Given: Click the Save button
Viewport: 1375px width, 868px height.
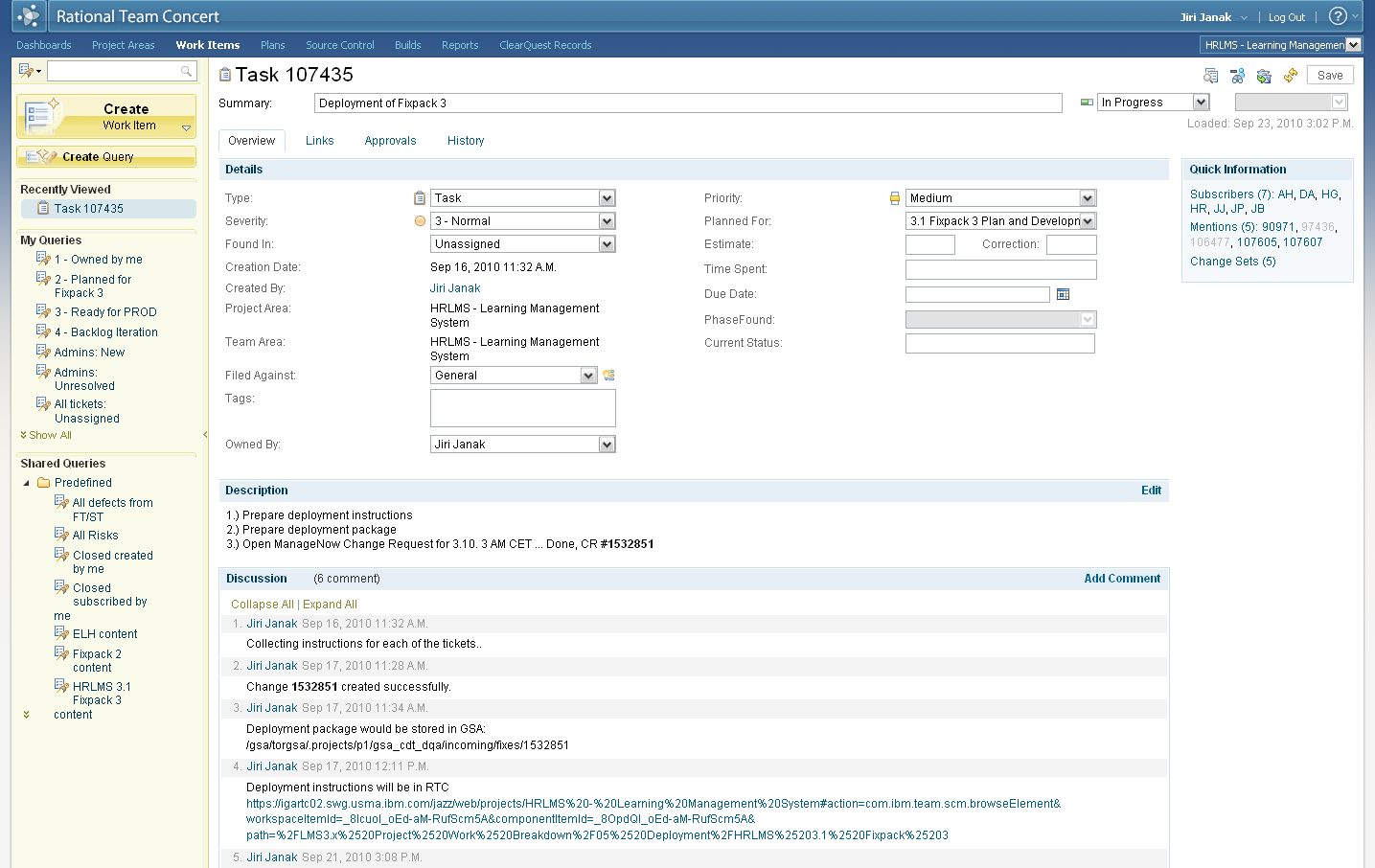Looking at the screenshot, I should click(x=1330, y=76).
